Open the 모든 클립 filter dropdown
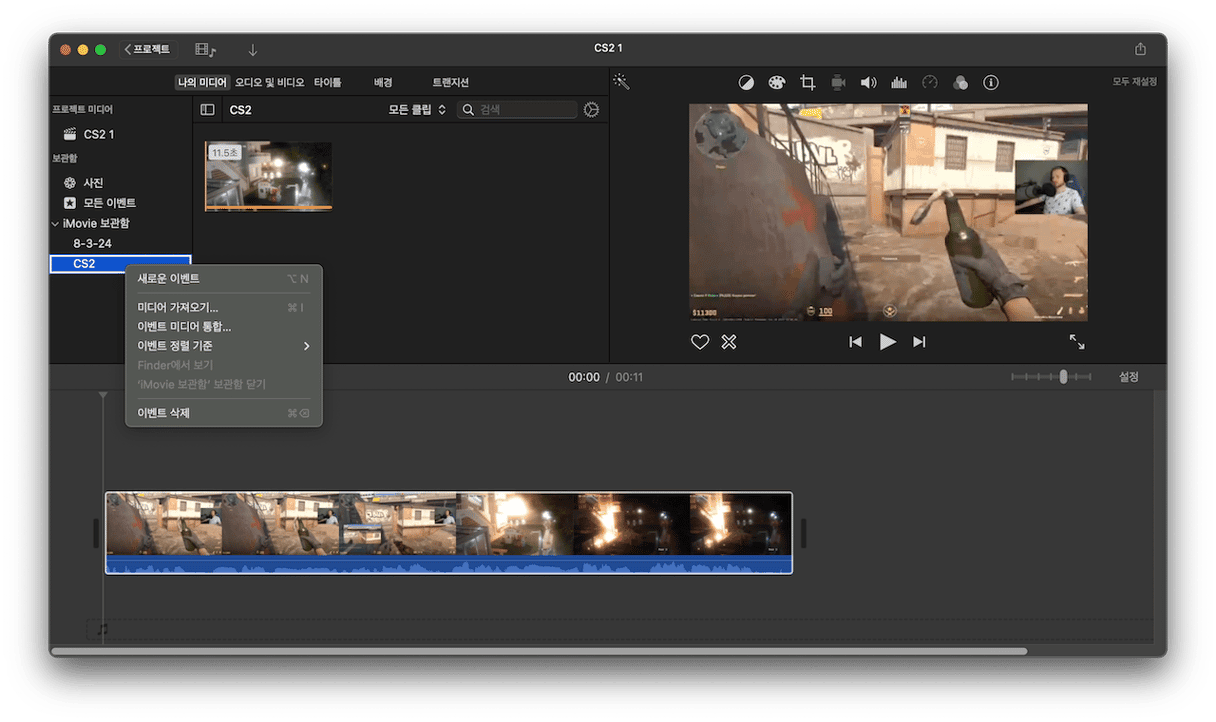 pyautogui.click(x=417, y=110)
